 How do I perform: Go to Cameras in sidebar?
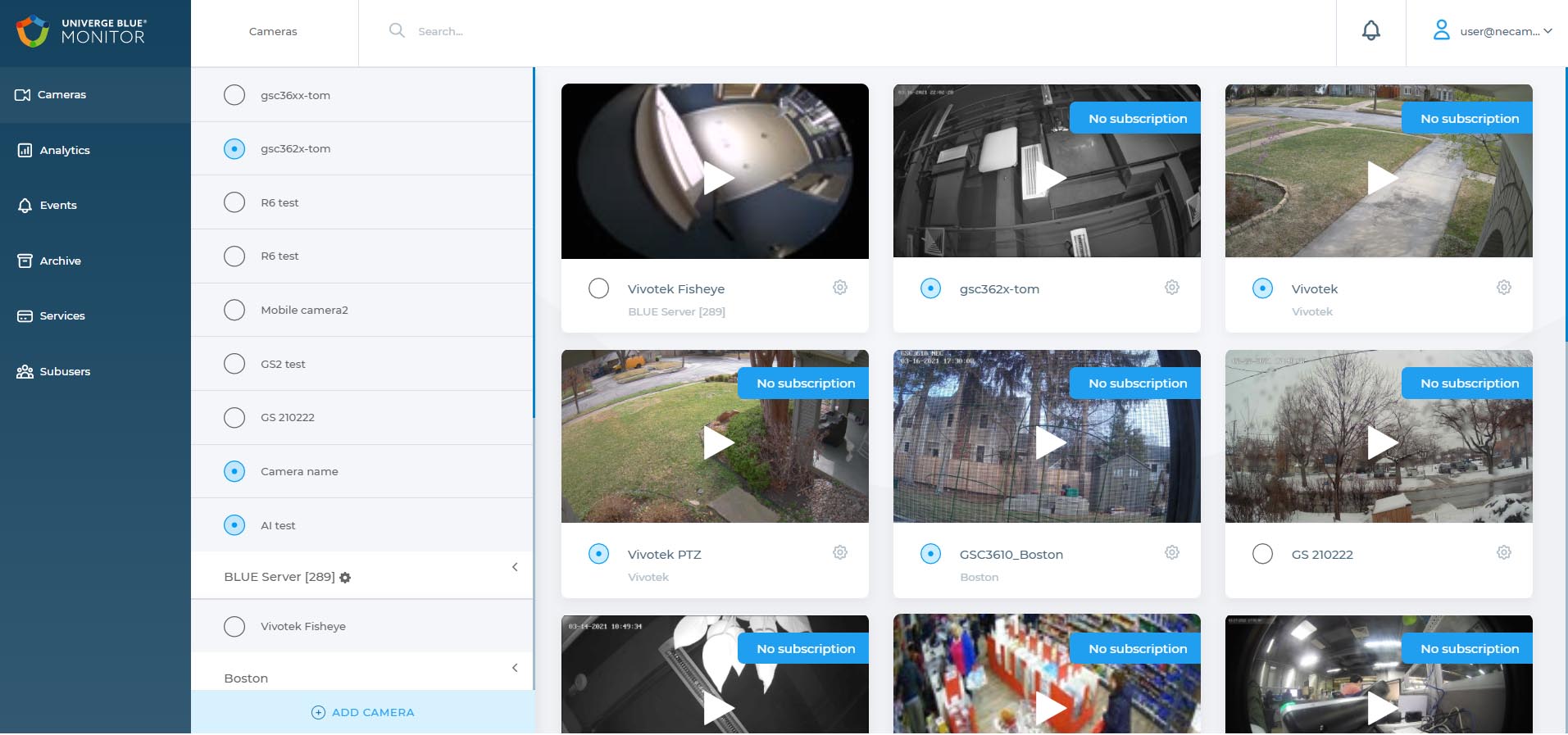pyautogui.click(x=95, y=95)
